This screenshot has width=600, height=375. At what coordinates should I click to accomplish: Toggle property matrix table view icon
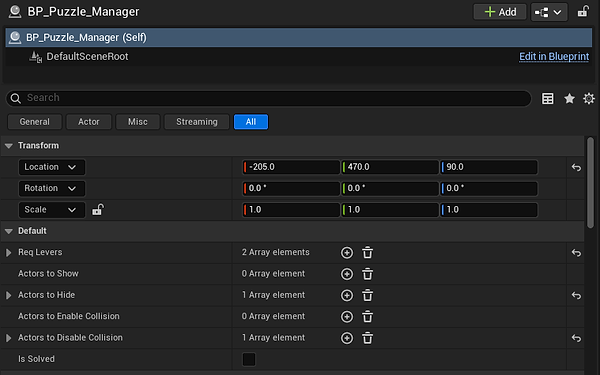click(x=548, y=98)
